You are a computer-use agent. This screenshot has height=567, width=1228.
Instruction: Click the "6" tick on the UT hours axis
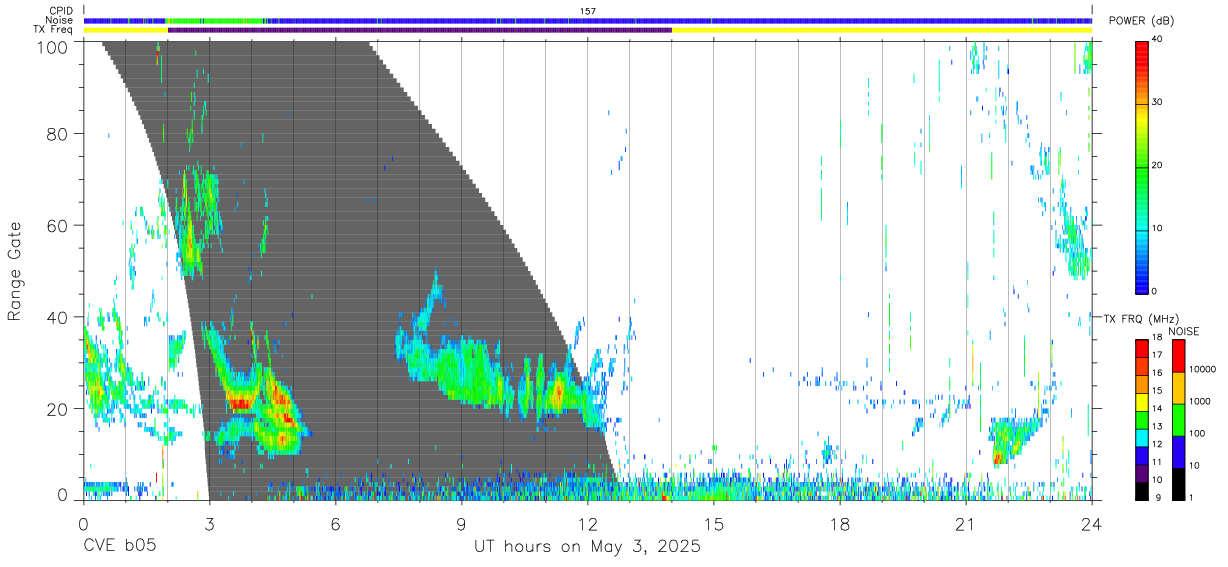pyautogui.click(x=335, y=523)
